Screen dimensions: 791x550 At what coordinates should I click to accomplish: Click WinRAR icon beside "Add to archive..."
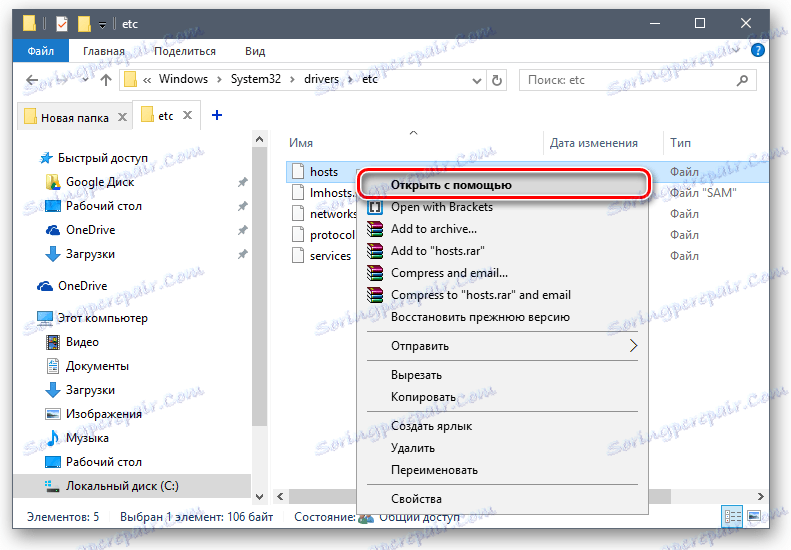[x=375, y=229]
